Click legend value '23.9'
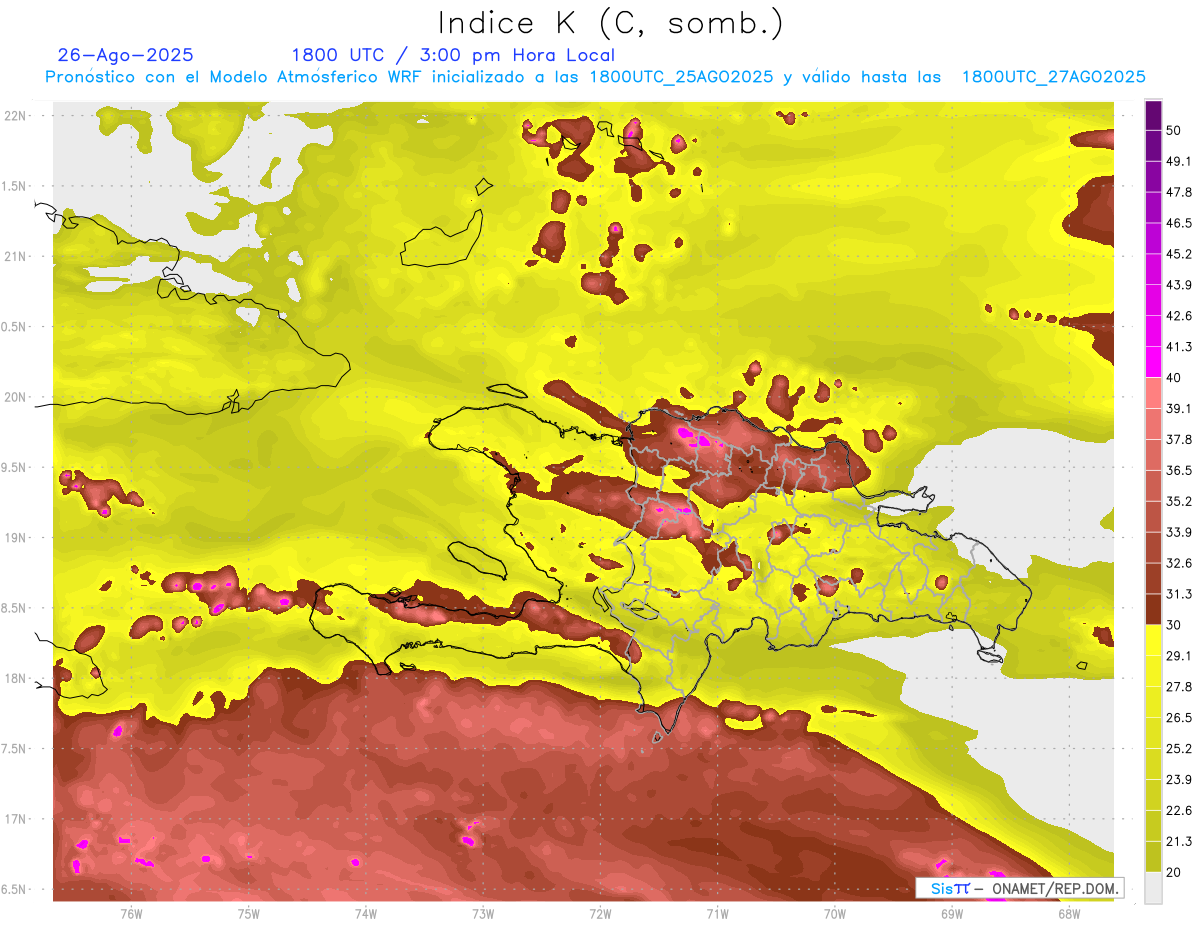This screenshot has height=927, width=1200. coord(1178,780)
